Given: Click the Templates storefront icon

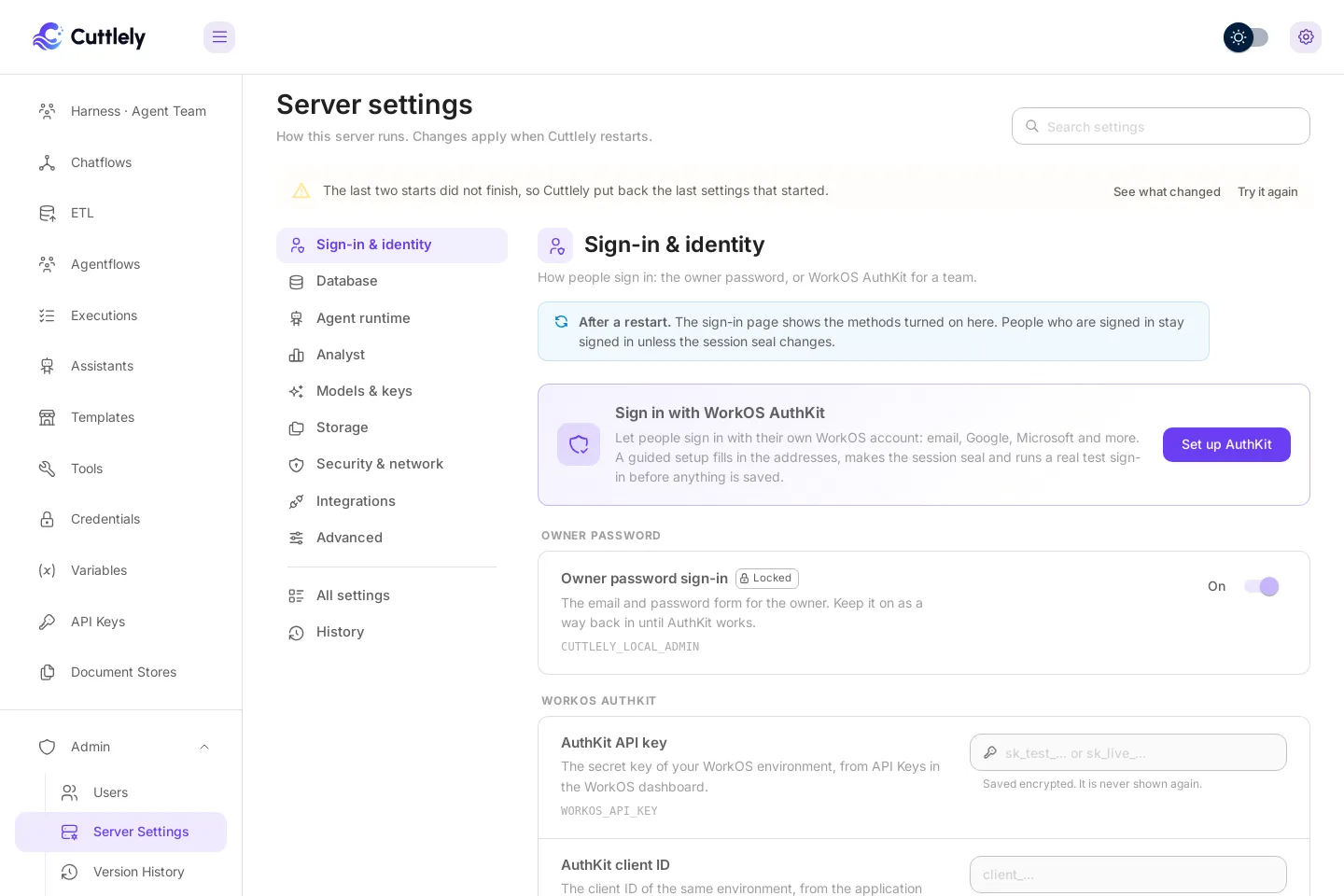Looking at the screenshot, I should click(47, 417).
